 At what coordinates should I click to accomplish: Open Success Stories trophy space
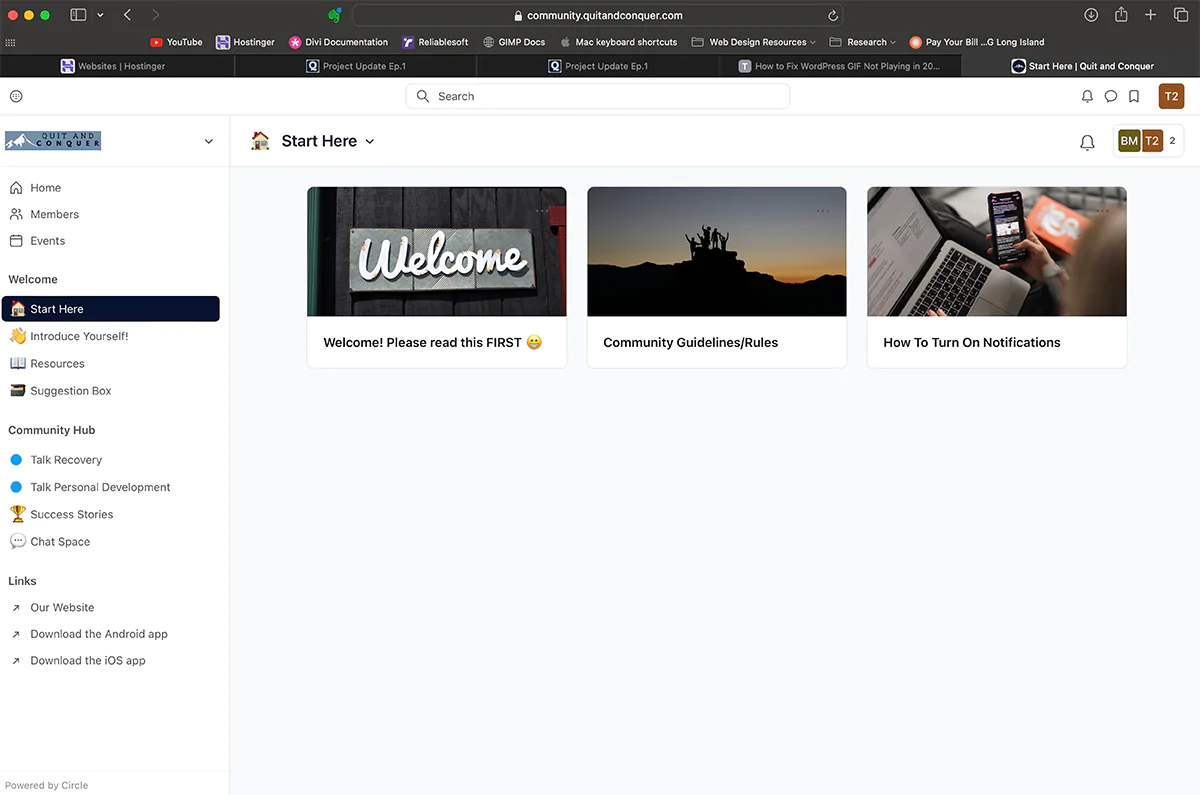click(71, 514)
